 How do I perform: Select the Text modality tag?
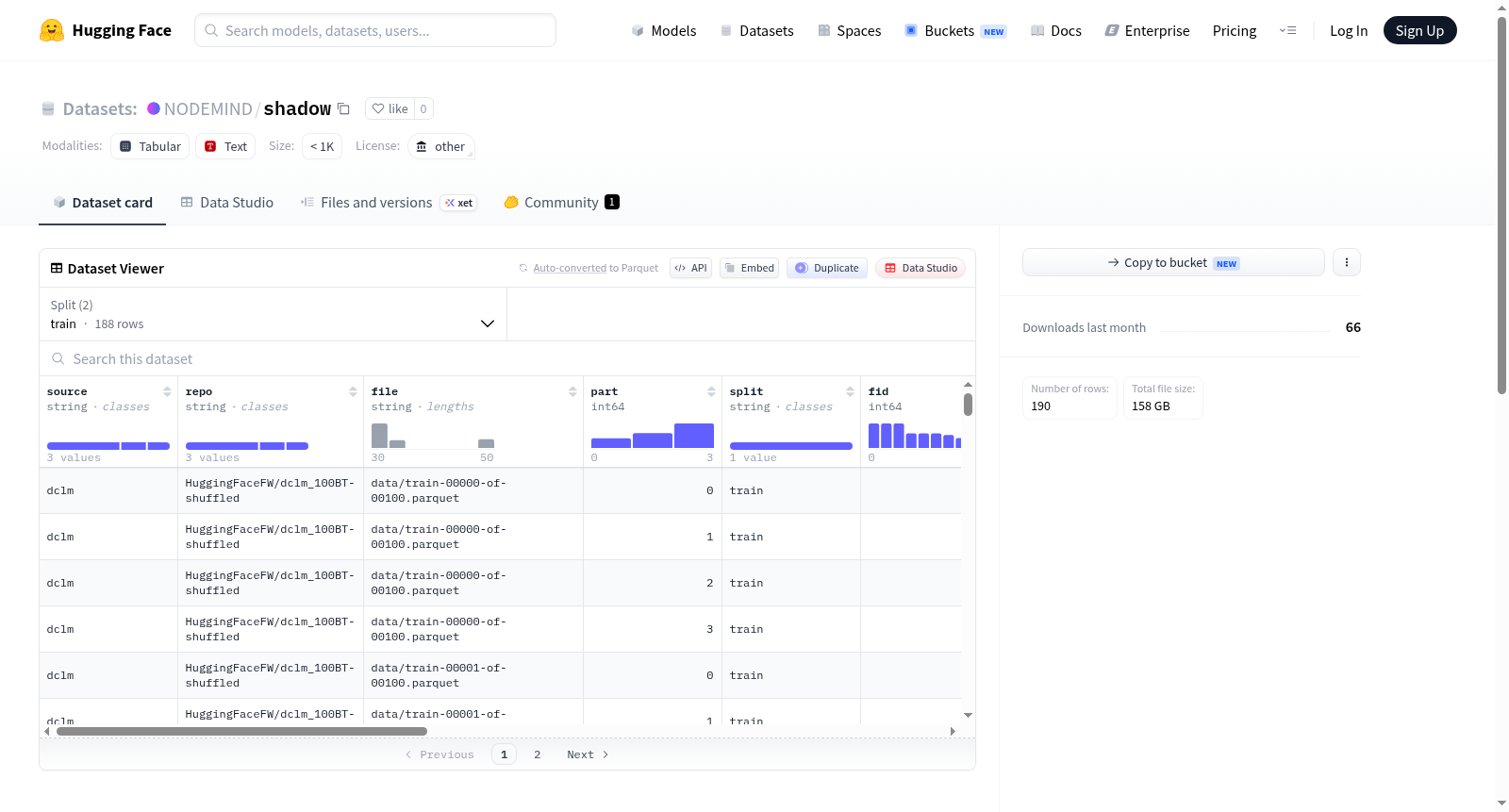tap(225, 146)
